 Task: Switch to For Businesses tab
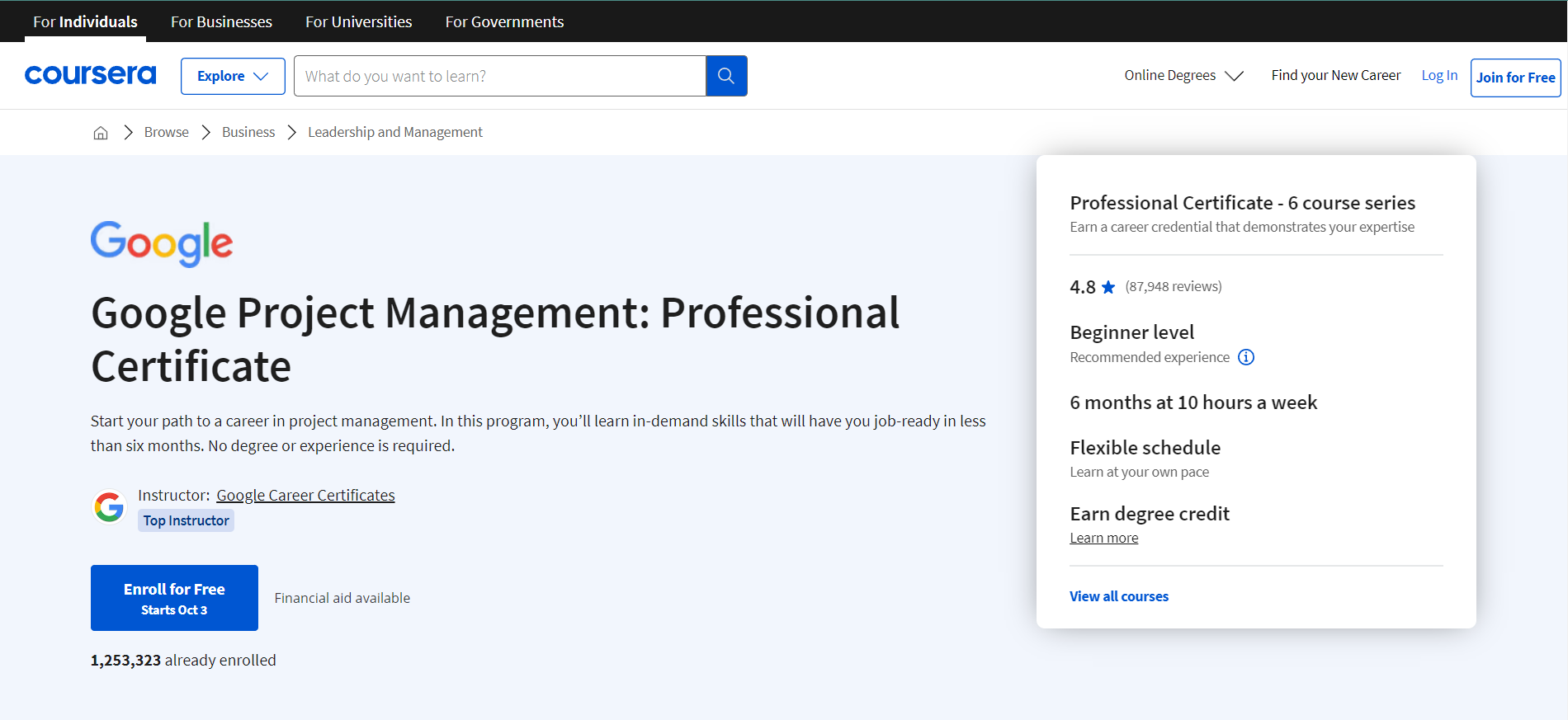(221, 21)
